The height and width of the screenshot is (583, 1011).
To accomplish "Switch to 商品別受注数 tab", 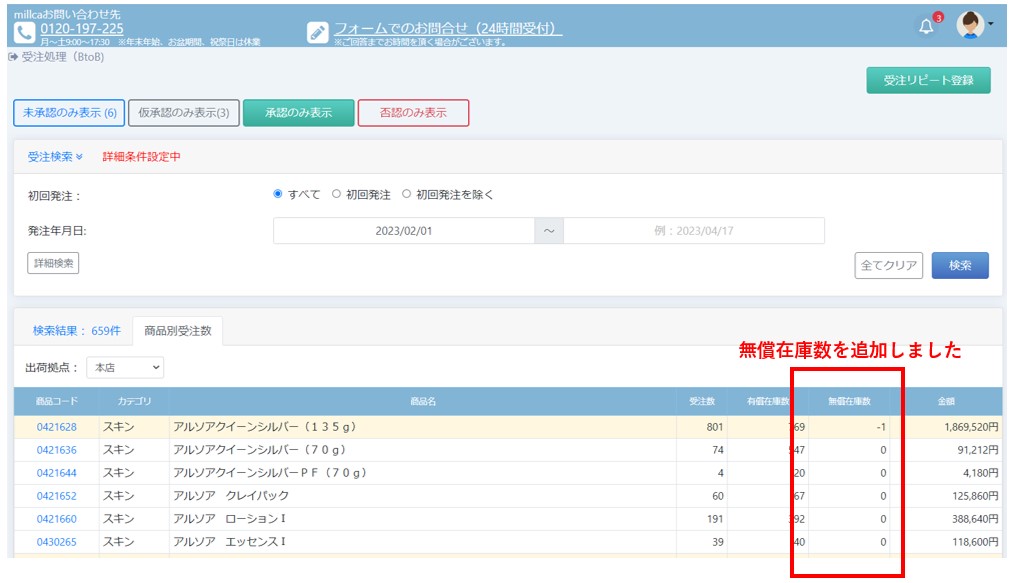I will click(178, 330).
